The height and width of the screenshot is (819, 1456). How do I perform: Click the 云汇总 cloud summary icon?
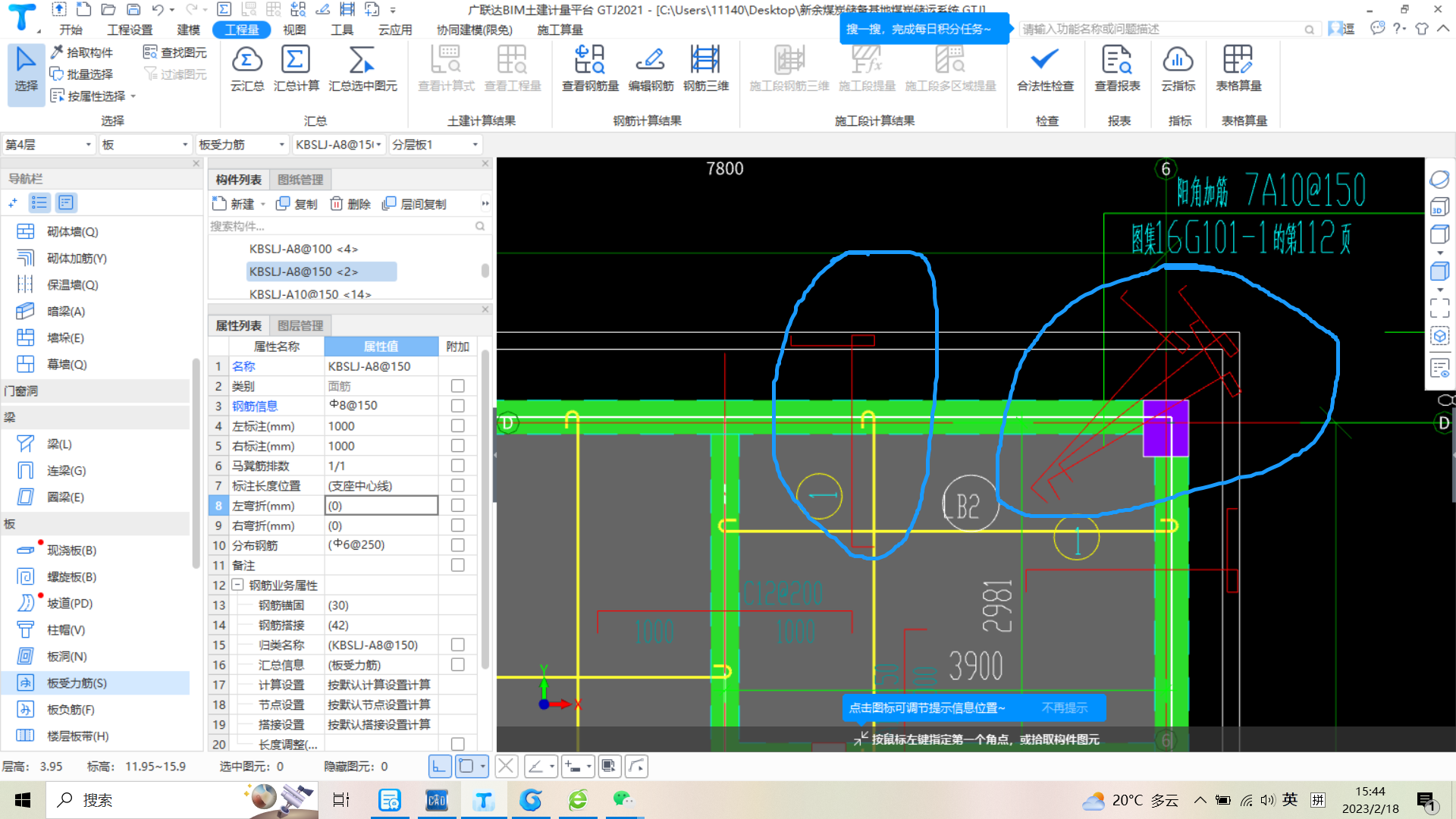pos(247,68)
